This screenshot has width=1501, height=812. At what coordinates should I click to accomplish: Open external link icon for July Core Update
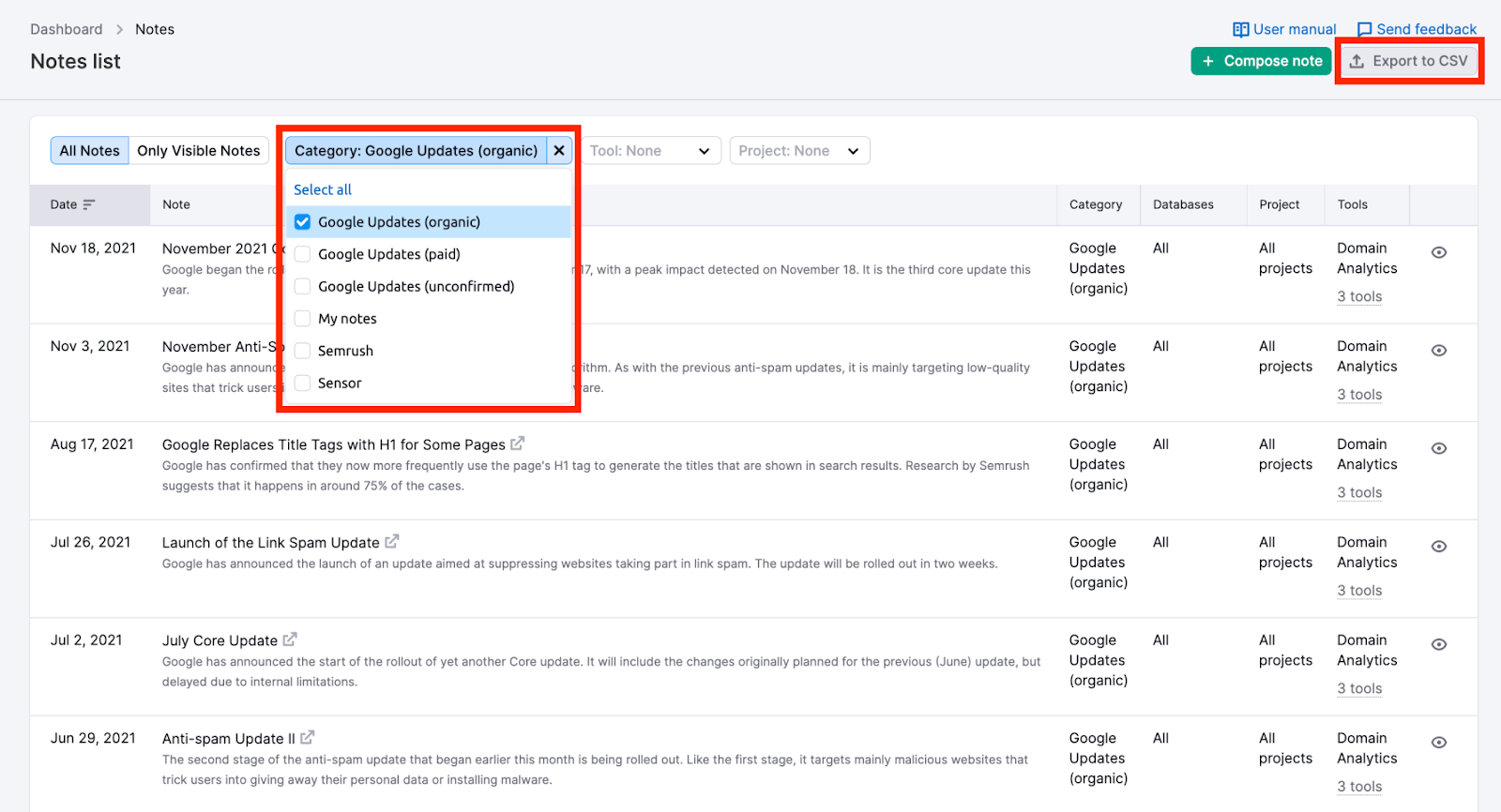coord(290,639)
